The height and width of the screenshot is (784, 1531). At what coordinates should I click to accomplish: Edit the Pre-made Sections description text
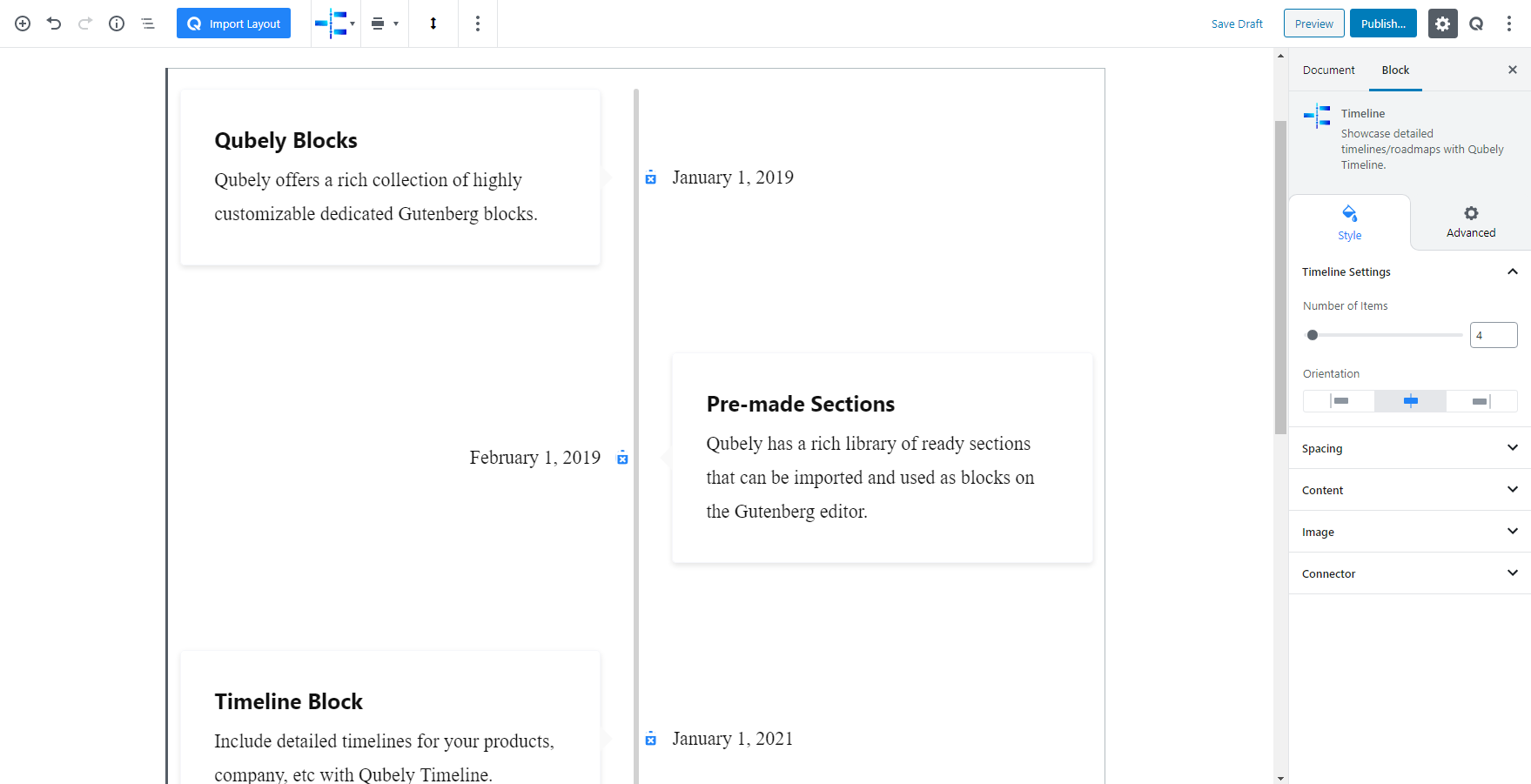click(x=870, y=478)
